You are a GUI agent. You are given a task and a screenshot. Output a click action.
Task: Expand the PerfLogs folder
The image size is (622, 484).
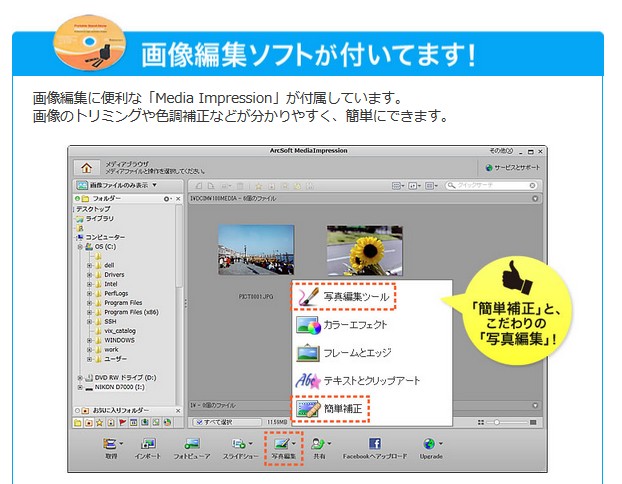(89, 294)
